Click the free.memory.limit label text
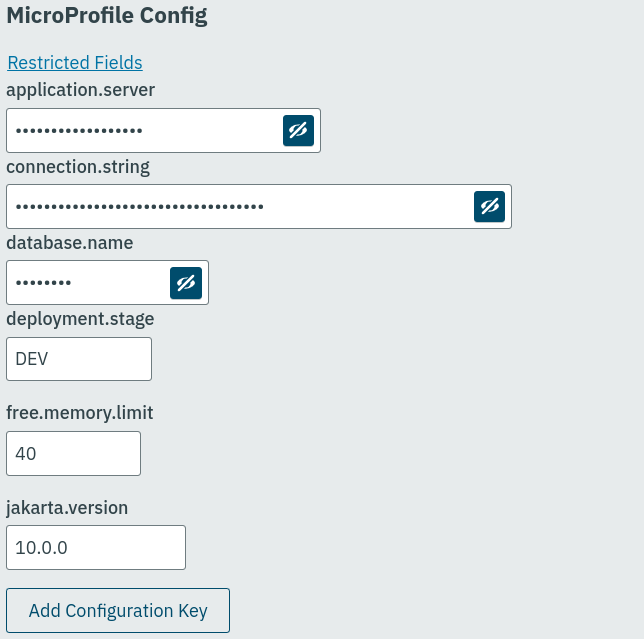Viewport: 644px width, 639px height. coord(80,413)
